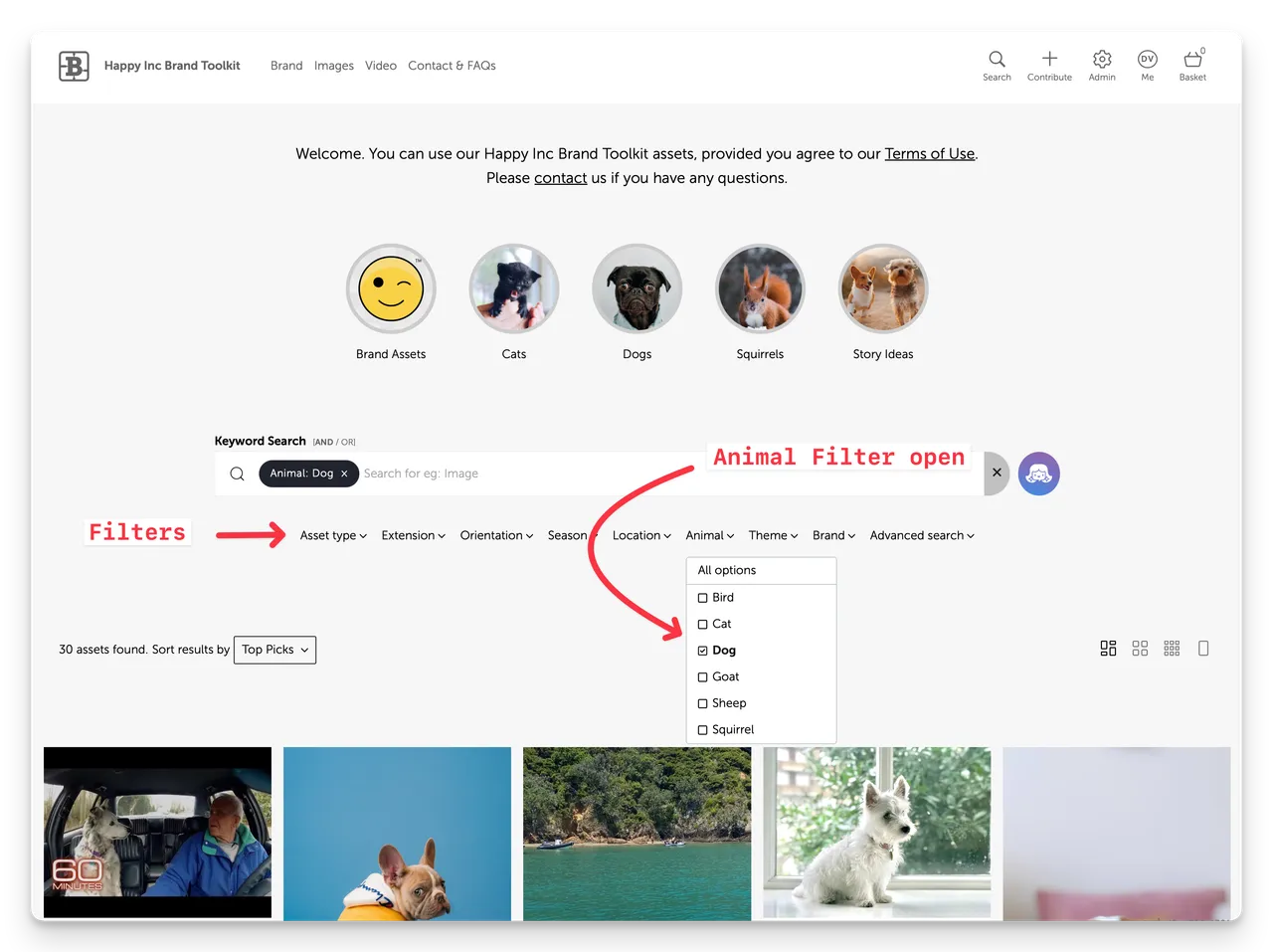Uncheck the Dog checkbox
Screen dimensions: 1273x952
tap(703, 650)
